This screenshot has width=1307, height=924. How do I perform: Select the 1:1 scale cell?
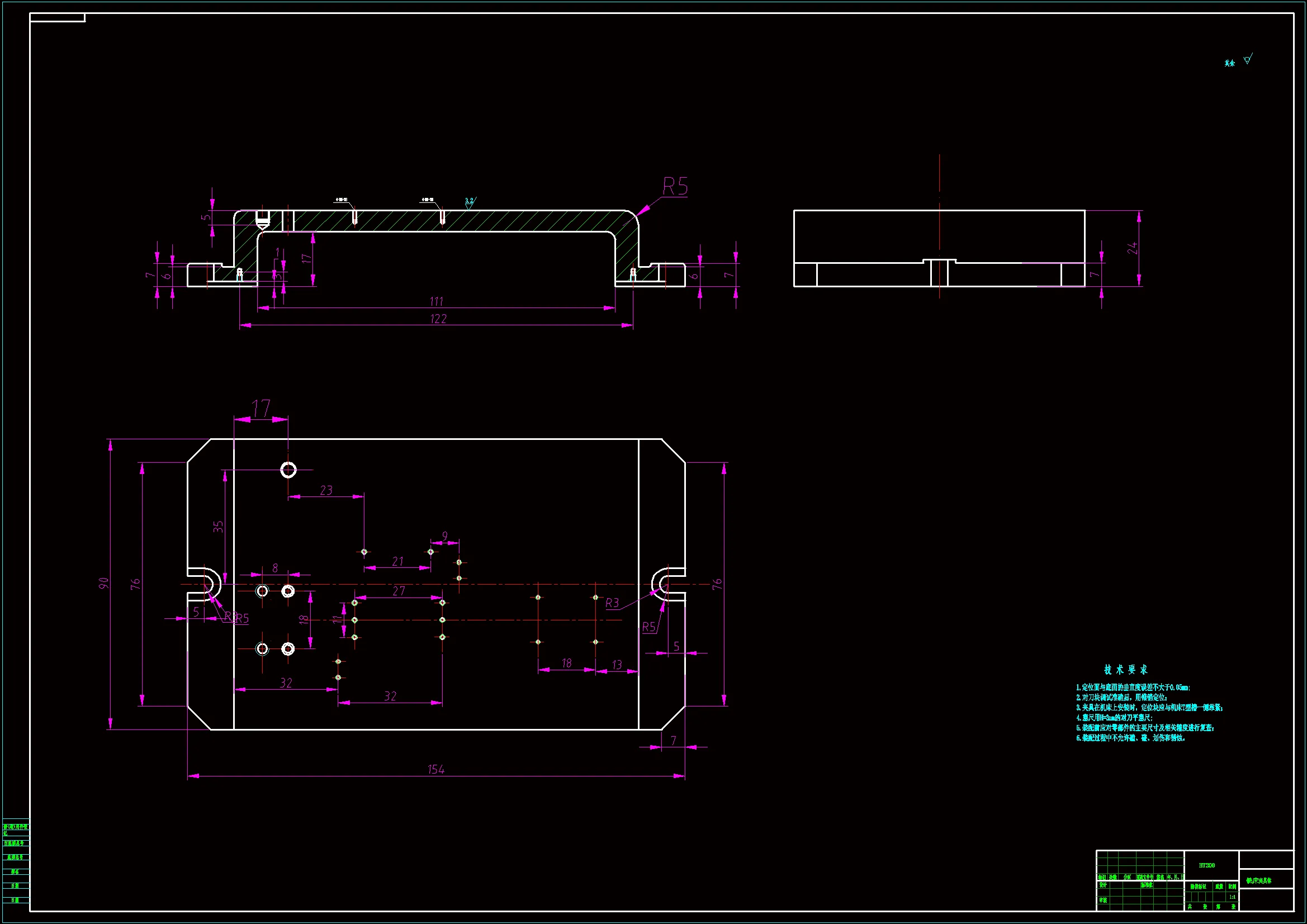tap(1232, 897)
